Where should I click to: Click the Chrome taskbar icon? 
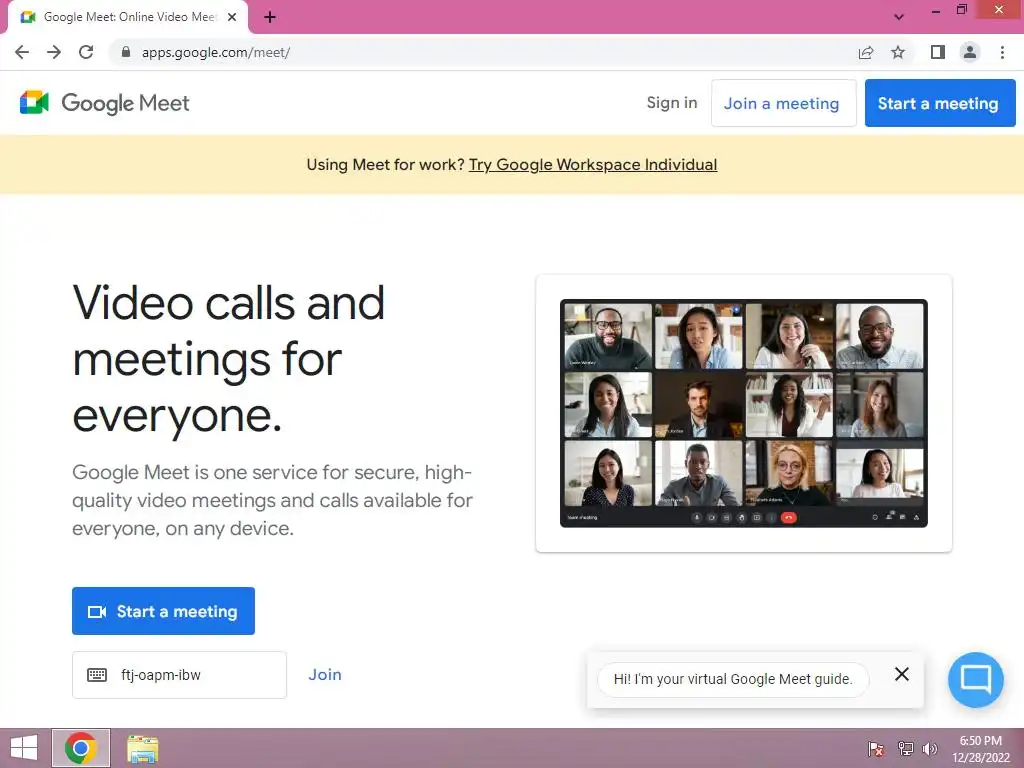(81, 748)
